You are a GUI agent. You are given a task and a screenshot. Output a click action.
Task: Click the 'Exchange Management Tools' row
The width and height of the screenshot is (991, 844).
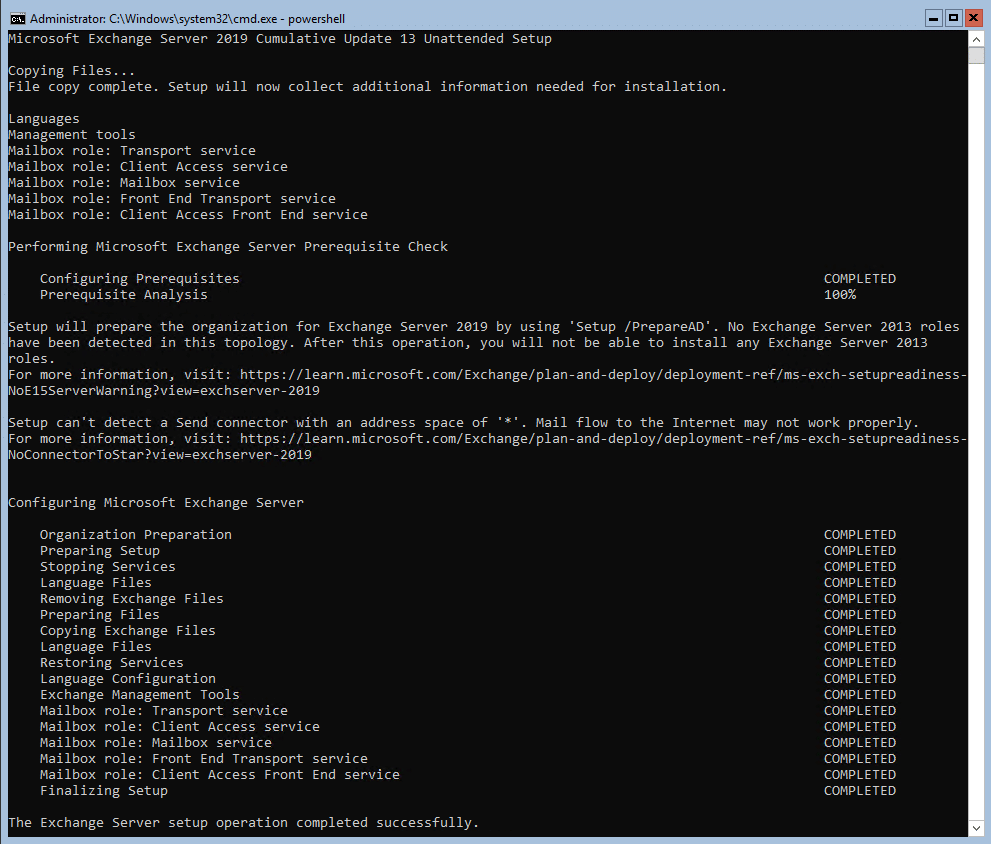point(468,695)
